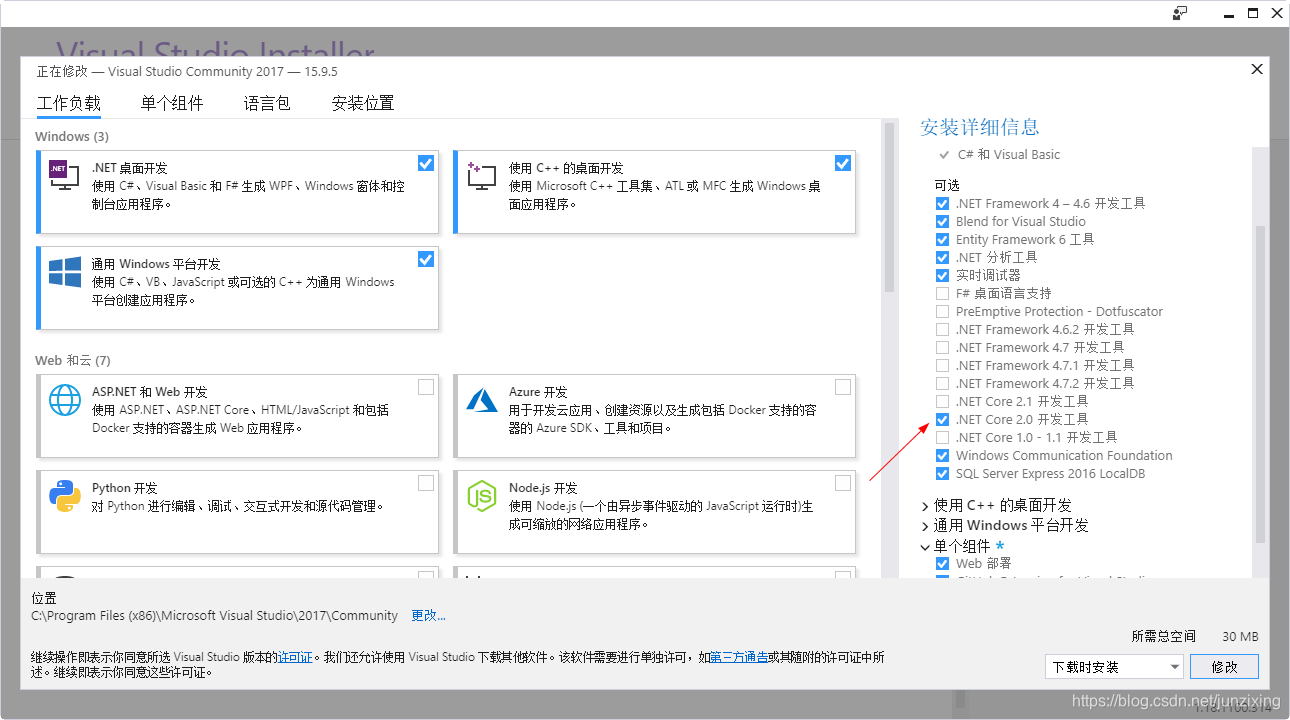Toggle 实时调试器 checkbox
Screen dimensions: 1290x720
[x=942, y=275]
